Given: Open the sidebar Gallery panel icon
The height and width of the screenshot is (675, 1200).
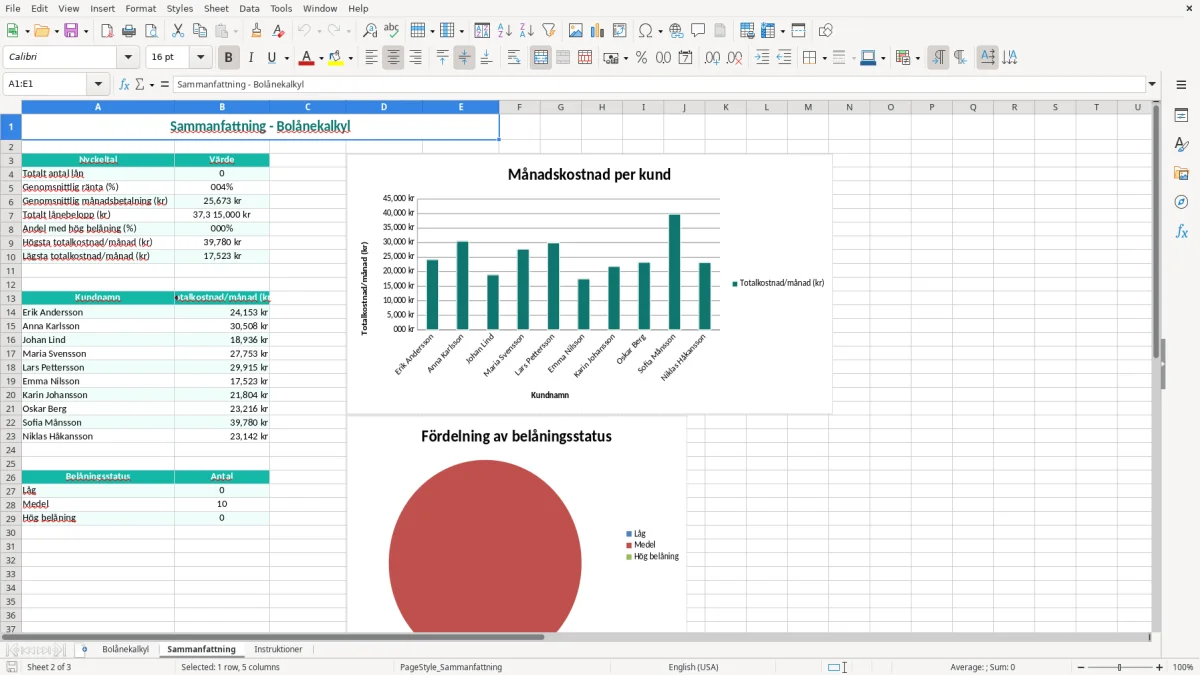Looking at the screenshot, I should [x=1181, y=173].
